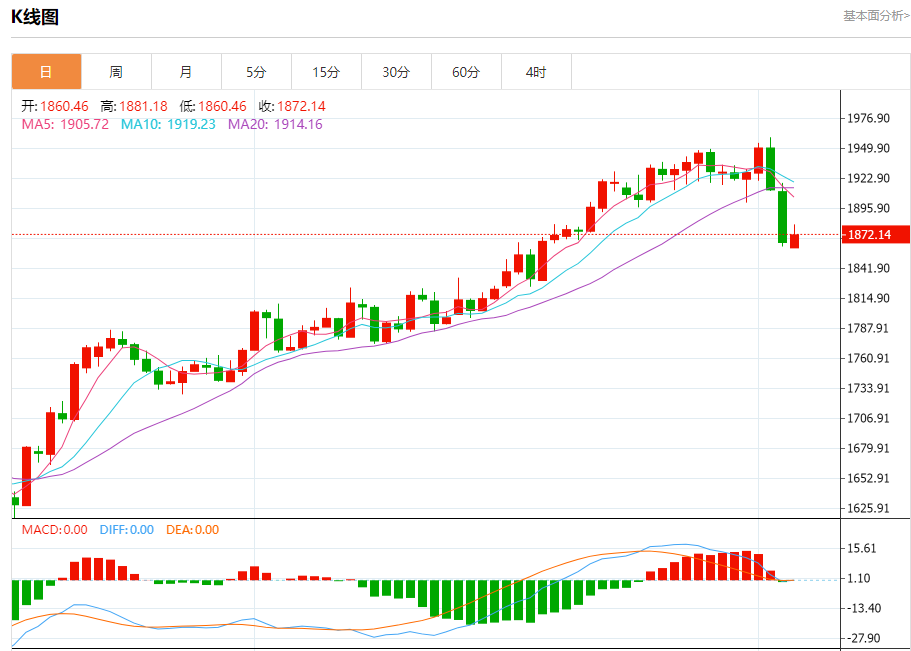Click the 1625.91 price axis label
The height and width of the screenshot is (651, 911).
tap(869, 509)
